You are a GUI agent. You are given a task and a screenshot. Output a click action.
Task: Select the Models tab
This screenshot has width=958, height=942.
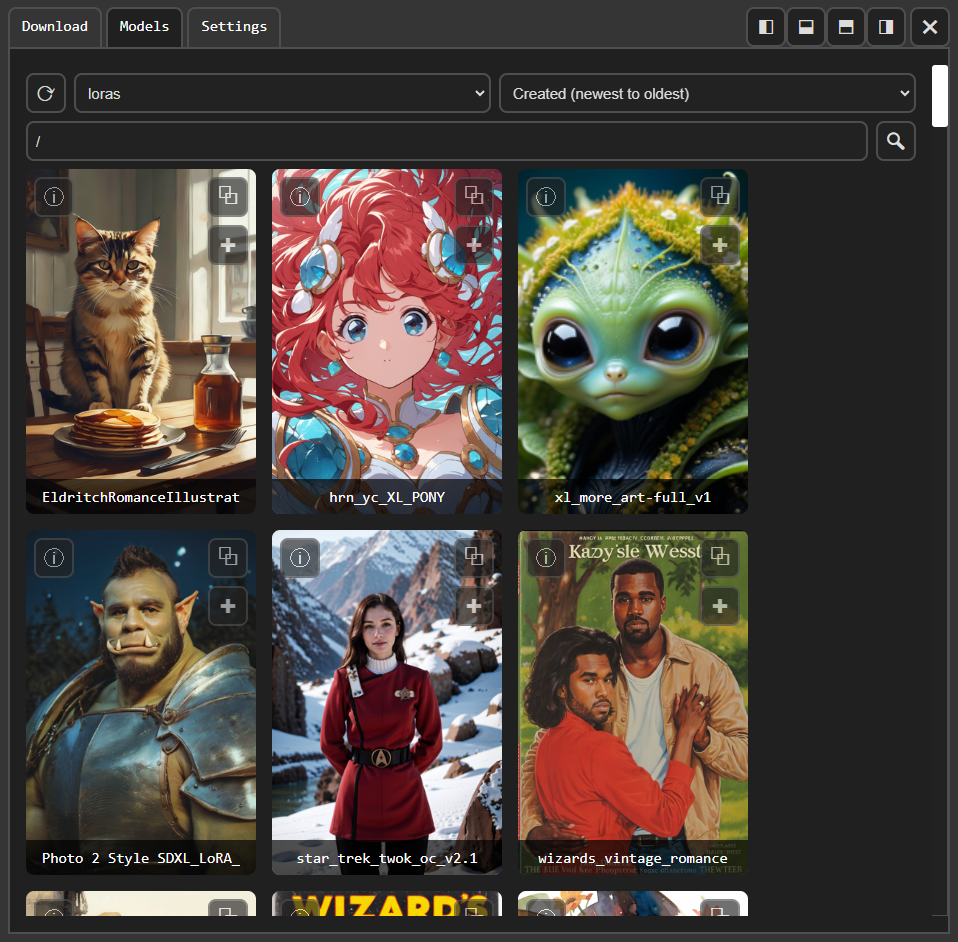pyautogui.click(x=144, y=27)
